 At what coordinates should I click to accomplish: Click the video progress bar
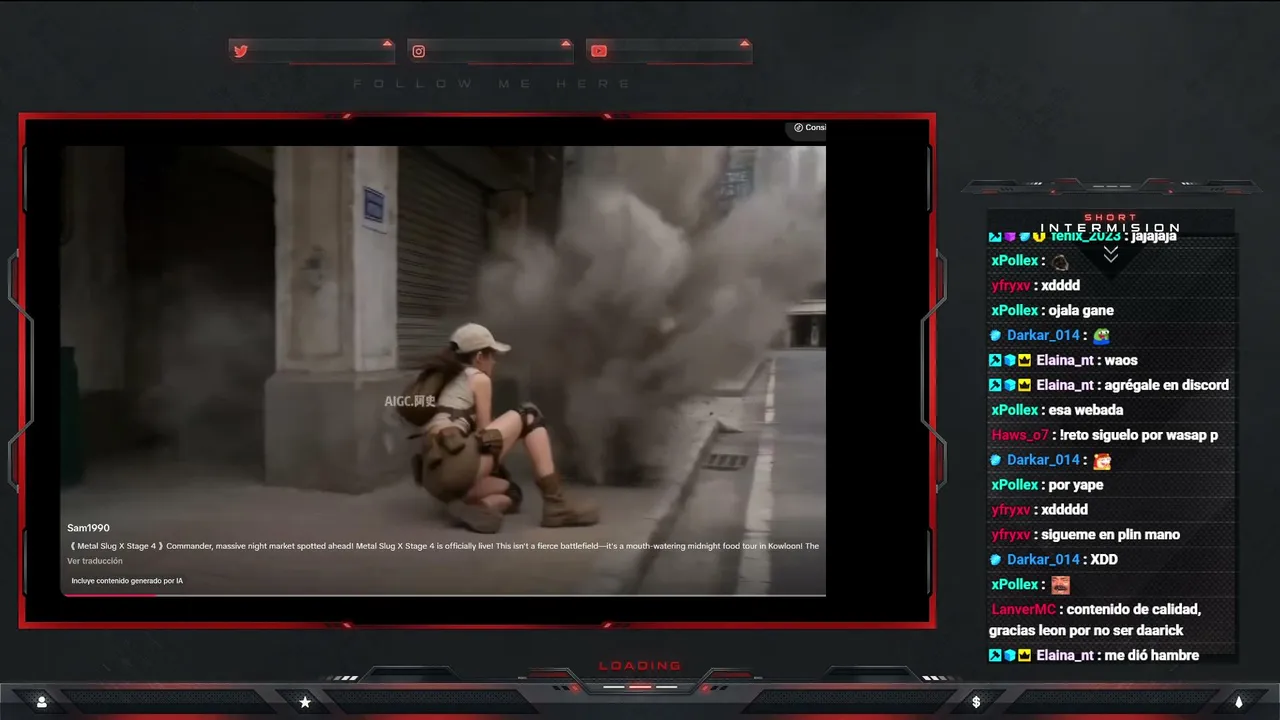pyautogui.click(x=443, y=595)
